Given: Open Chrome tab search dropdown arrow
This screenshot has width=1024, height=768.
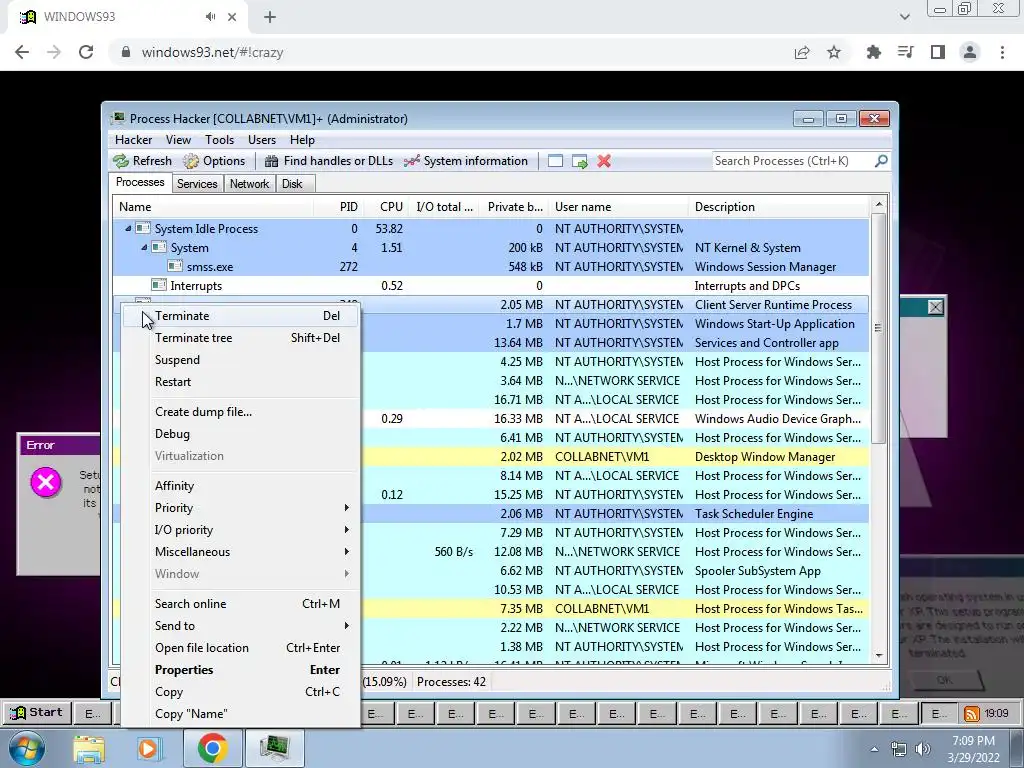Looking at the screenshot, I should [905, 17].
